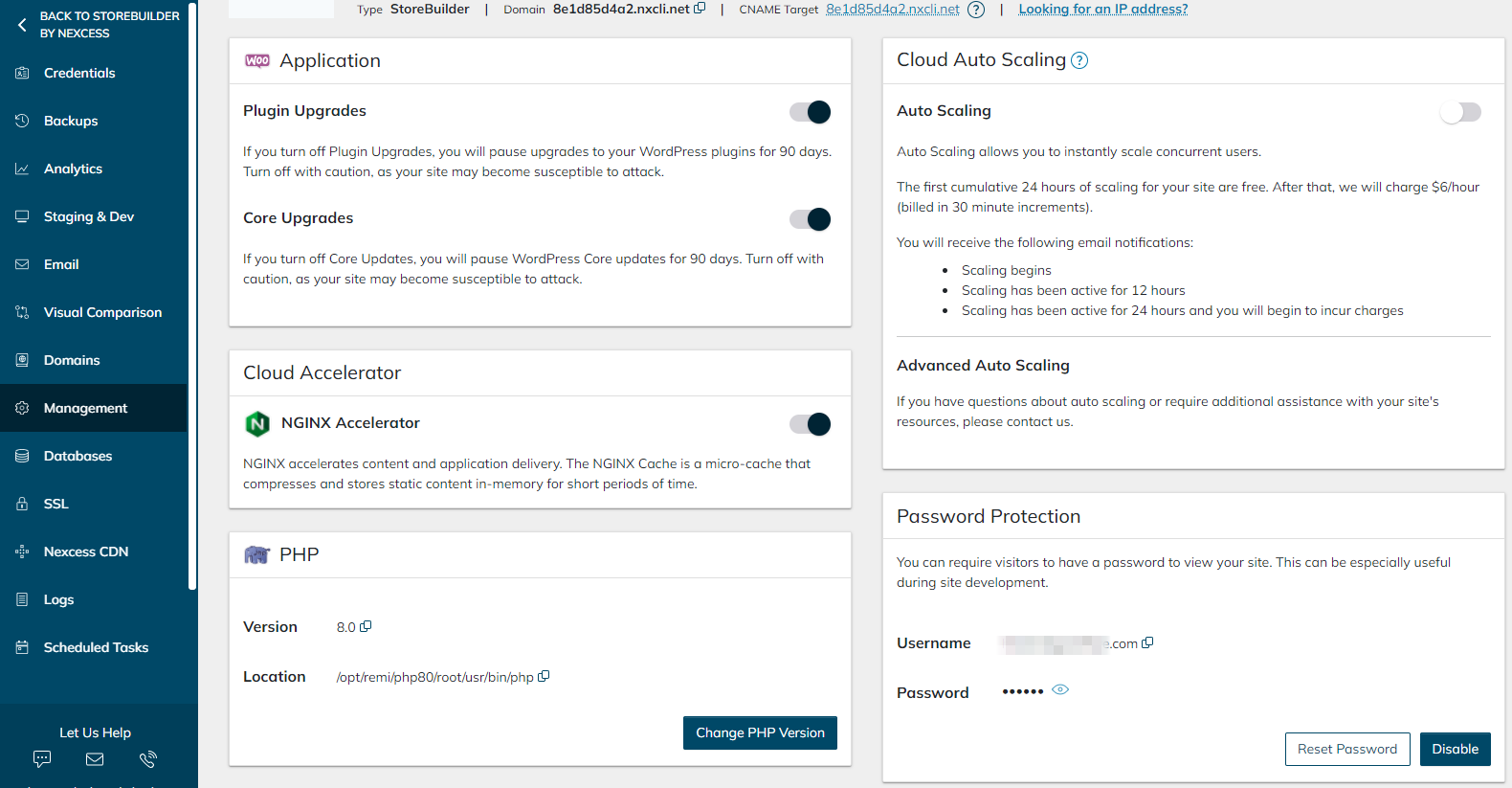Enable the Auto Scaling switch

(1460, 112)
